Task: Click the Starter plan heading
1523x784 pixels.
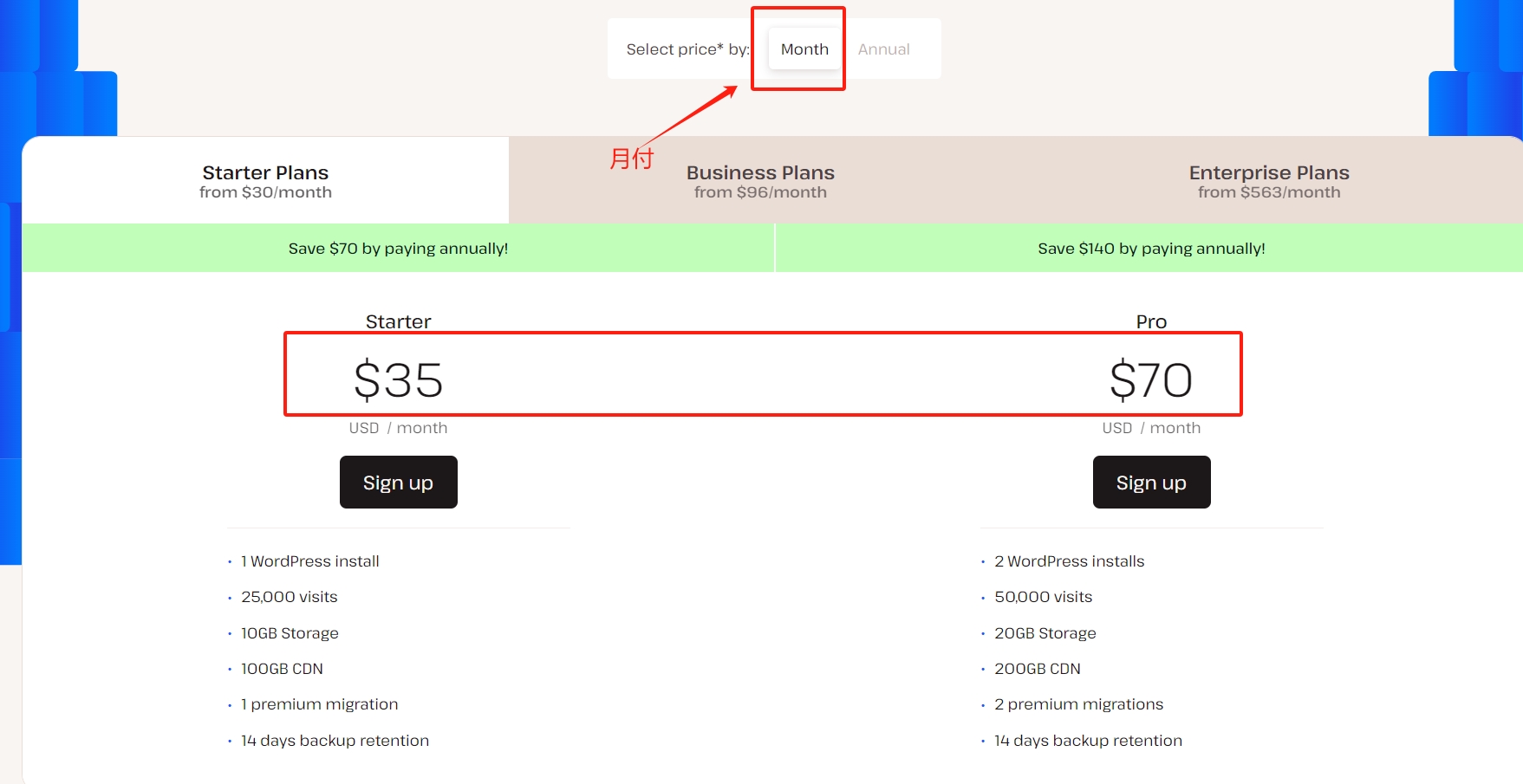Action: coord(398,321)
